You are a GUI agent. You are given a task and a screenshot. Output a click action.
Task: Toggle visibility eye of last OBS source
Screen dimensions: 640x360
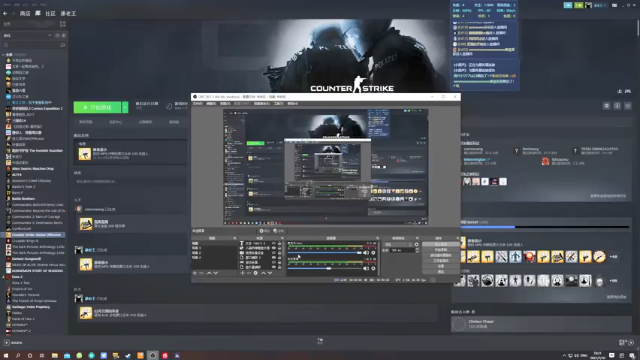[274, 267]
